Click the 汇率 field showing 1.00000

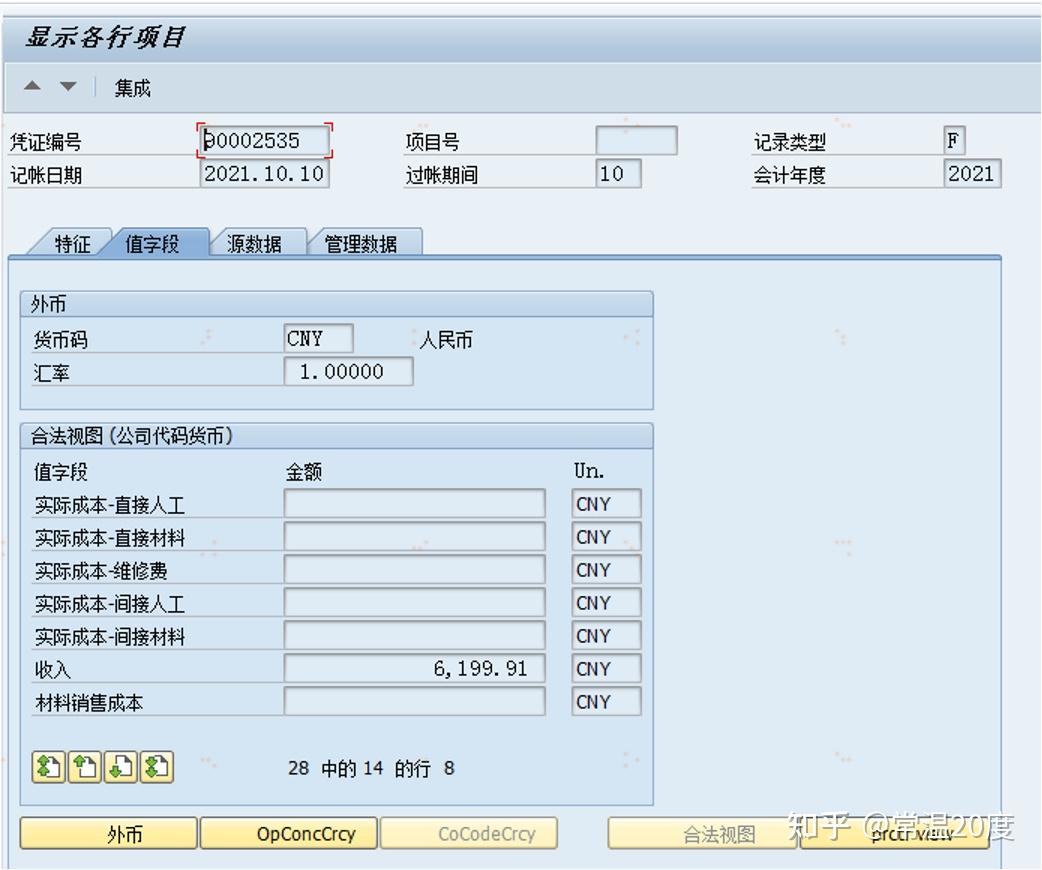pyautogui.click(x=348, y=371)
